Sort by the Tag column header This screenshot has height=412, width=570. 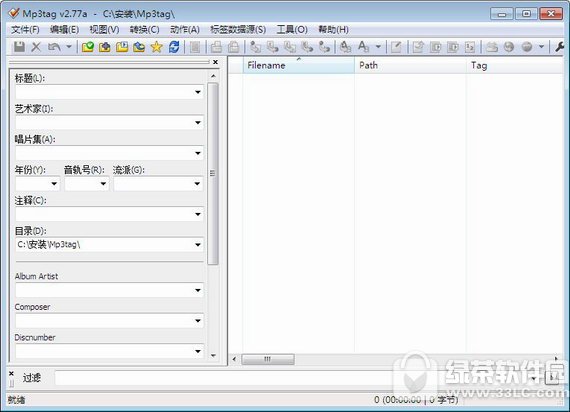(x=515, y=65)
